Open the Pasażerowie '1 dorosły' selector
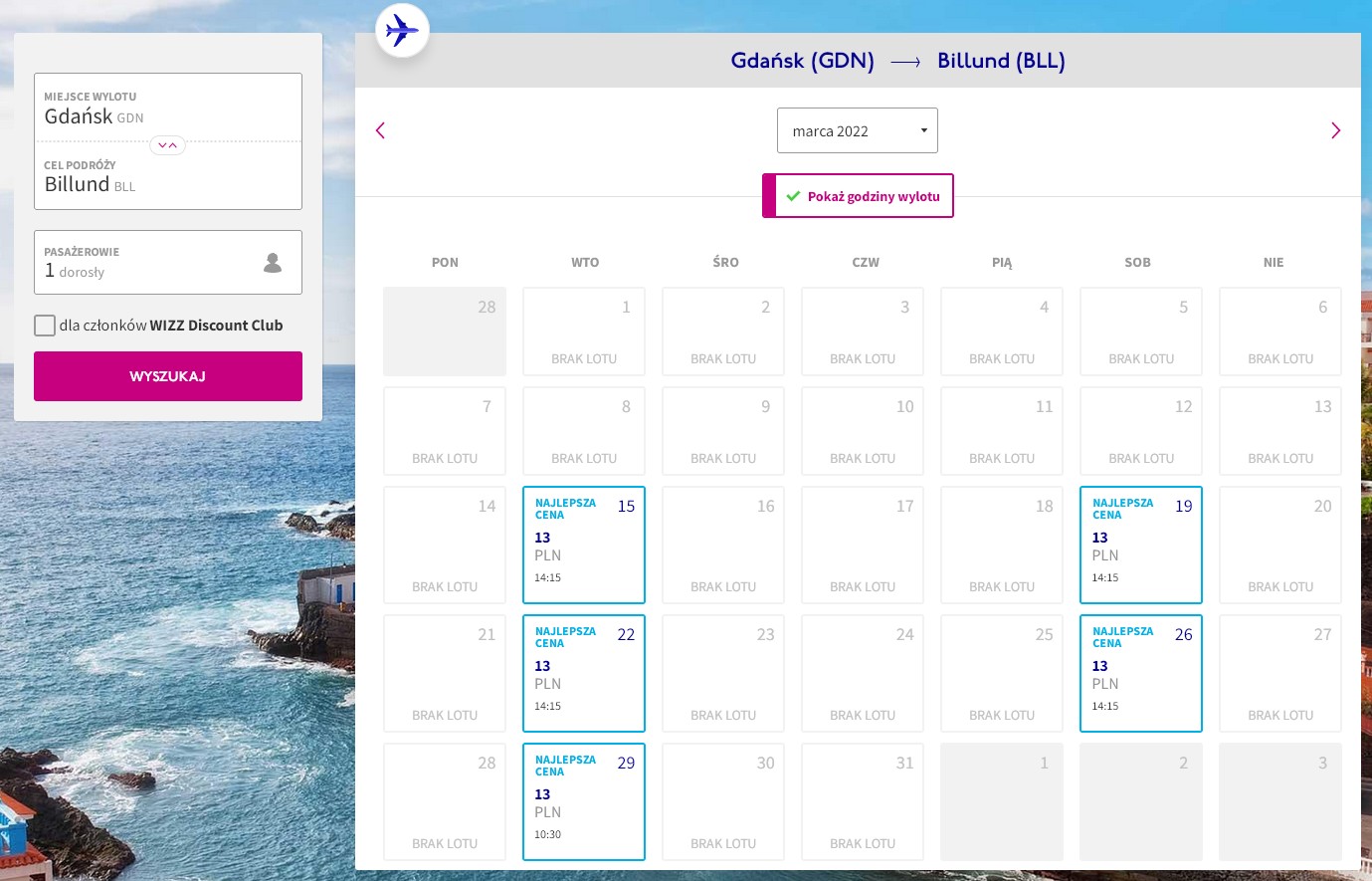The image size is (1372, 881). [168, 263]
